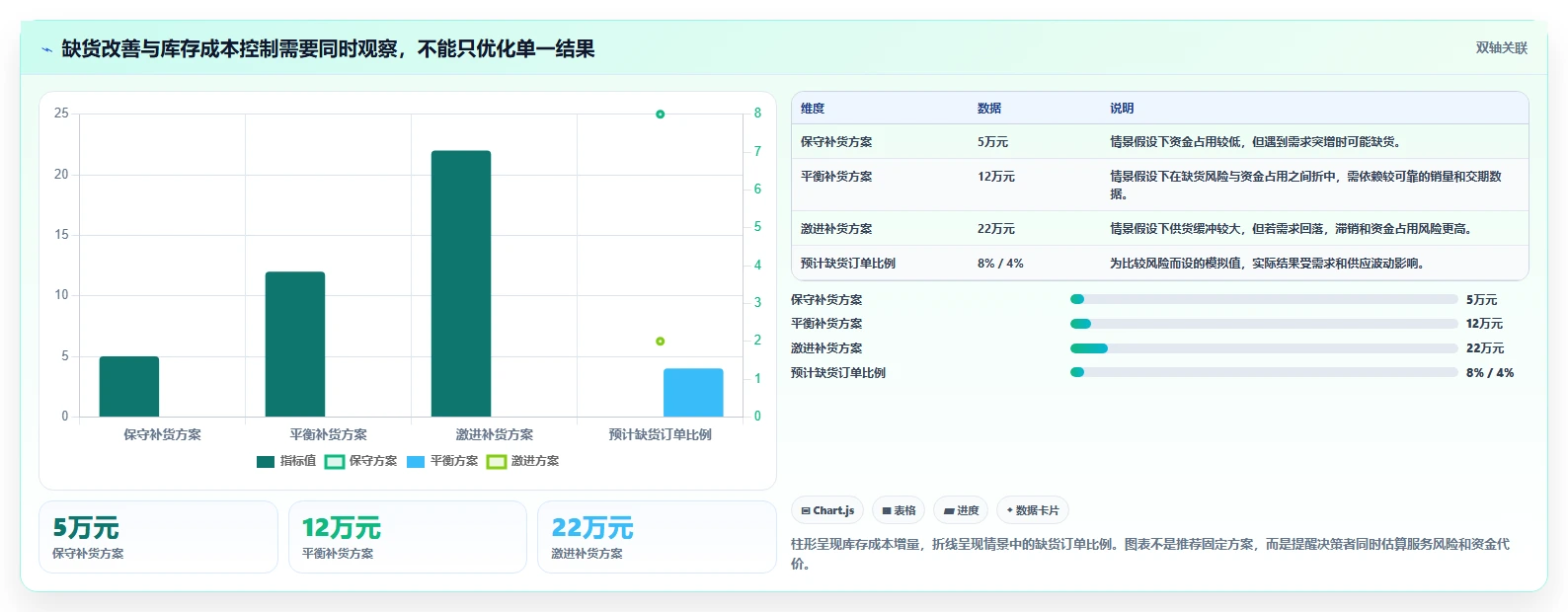
Task: Click the x-axis label 预计缺货订单比例
Action: [x=661, y=434]
